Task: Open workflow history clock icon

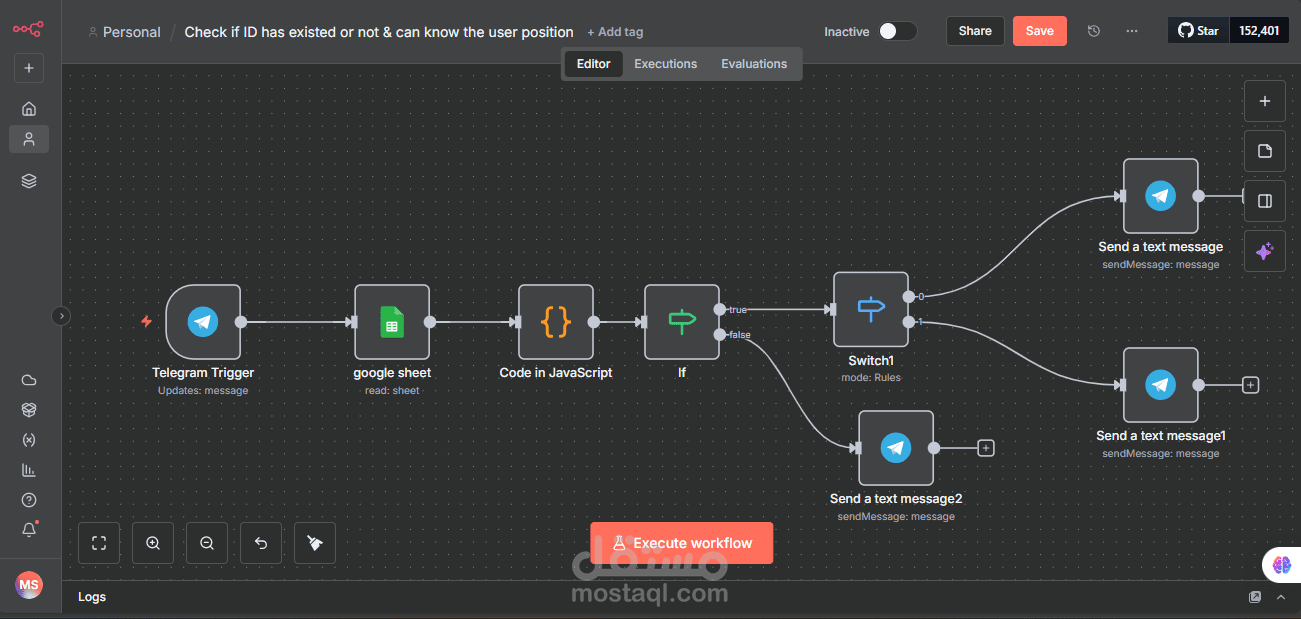Action: click(1094, 31)
